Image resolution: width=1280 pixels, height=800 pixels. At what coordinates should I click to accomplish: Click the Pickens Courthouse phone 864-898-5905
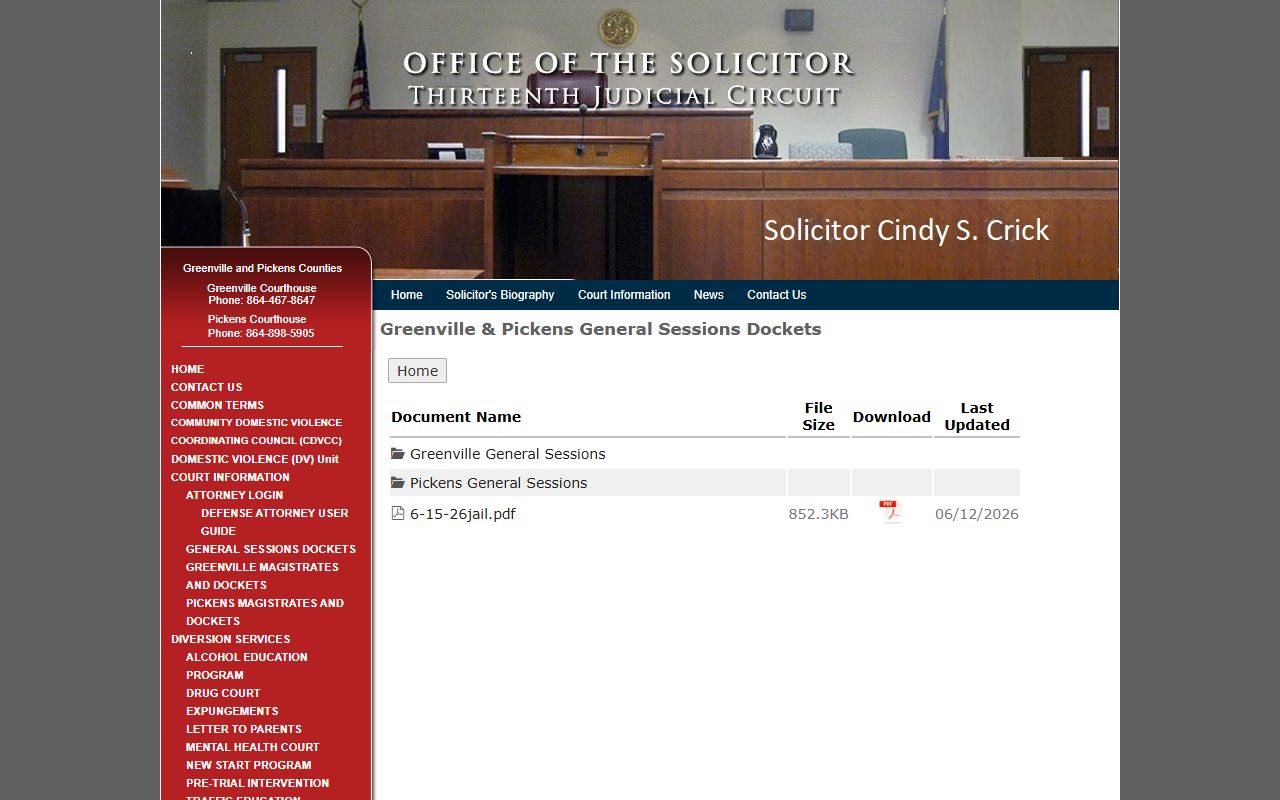[x=261, y=333]
